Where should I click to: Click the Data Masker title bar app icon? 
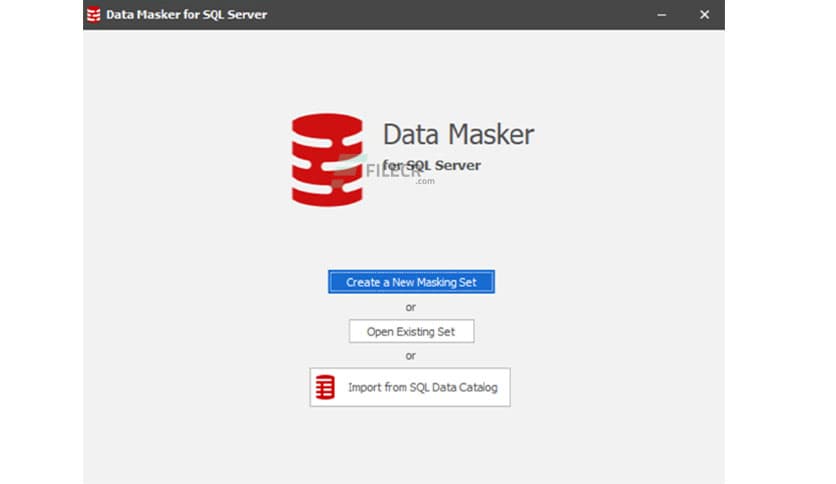(x=94, y=14)
